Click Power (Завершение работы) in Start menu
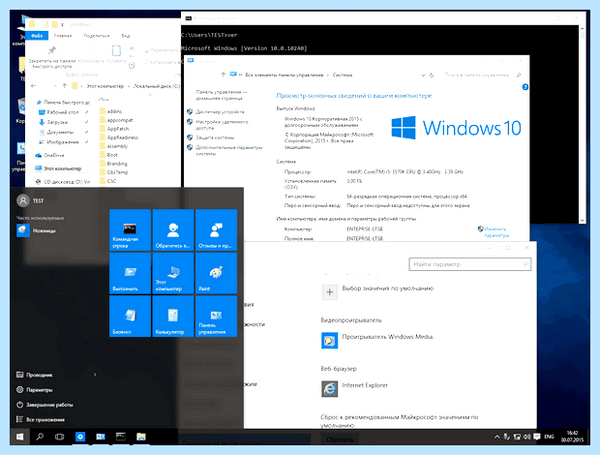Screen dimensions: 600x455 (44, 404)
